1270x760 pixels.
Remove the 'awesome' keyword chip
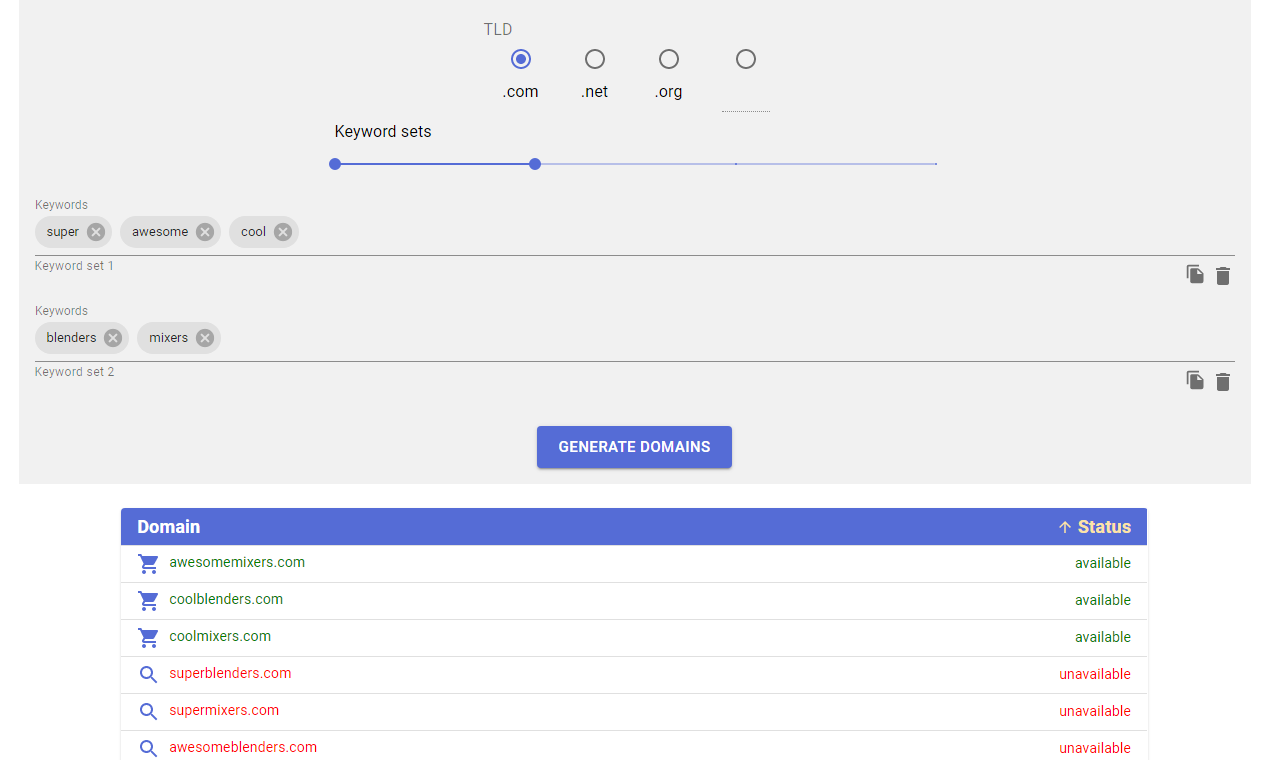click(x=204, y=231)
